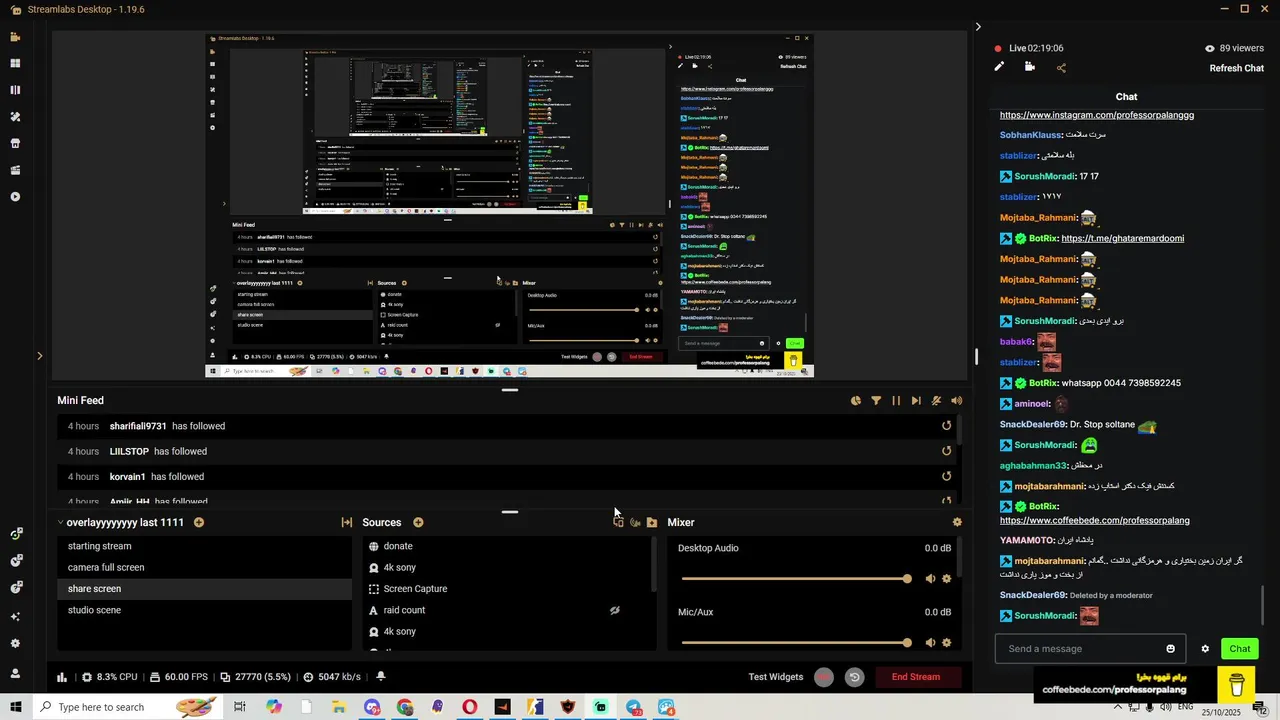1280x720 pixels.
Task: Edit stream info pencil icon
Action: [x=999, y=67]
